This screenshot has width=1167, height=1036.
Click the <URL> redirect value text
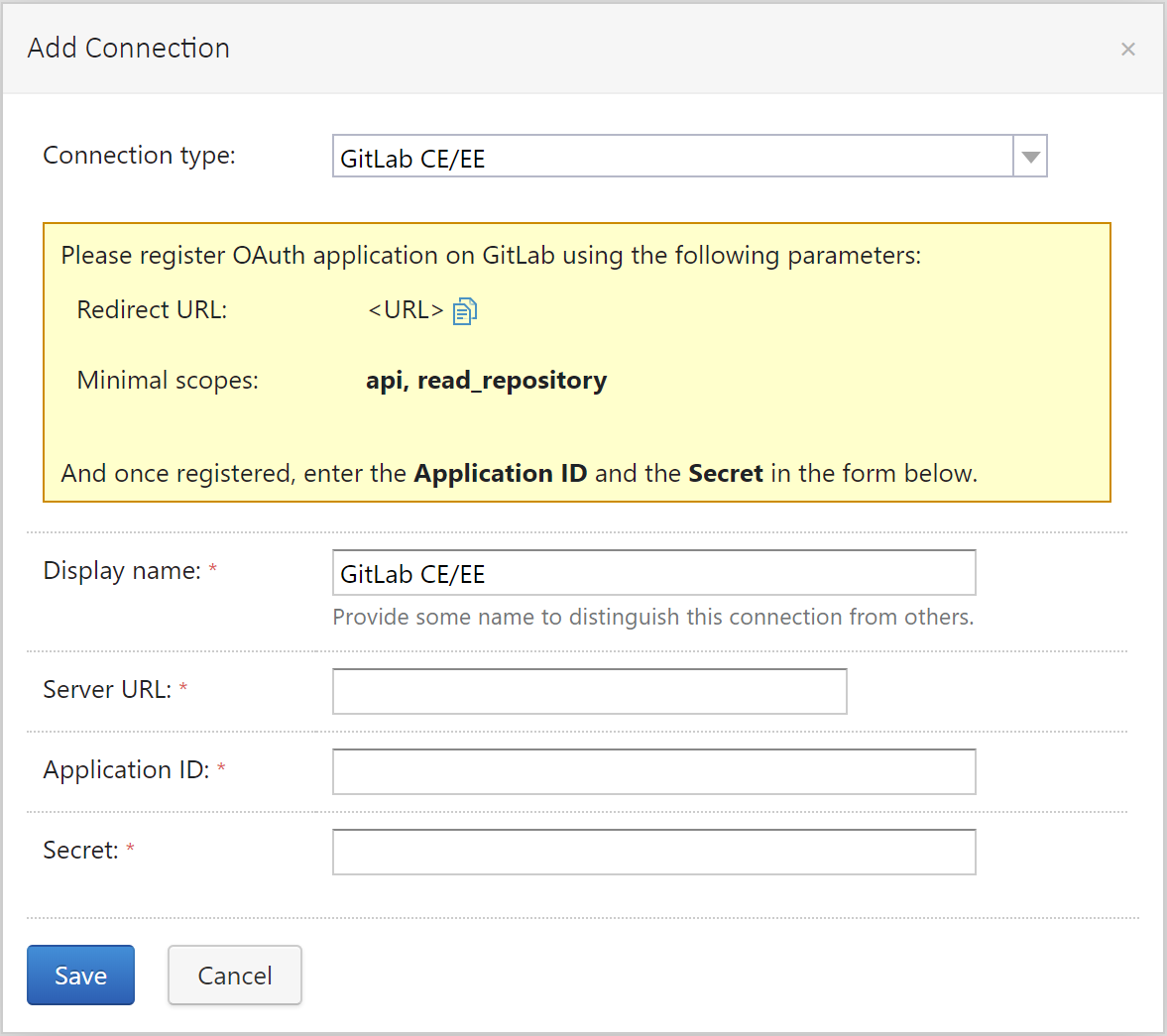(x=406, y=310)
